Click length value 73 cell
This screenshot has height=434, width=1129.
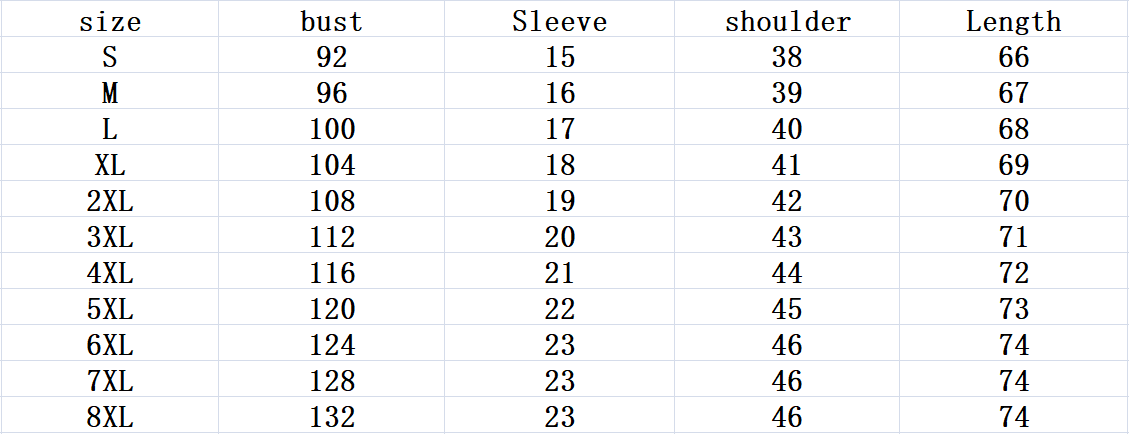(x=1013, y=309)
